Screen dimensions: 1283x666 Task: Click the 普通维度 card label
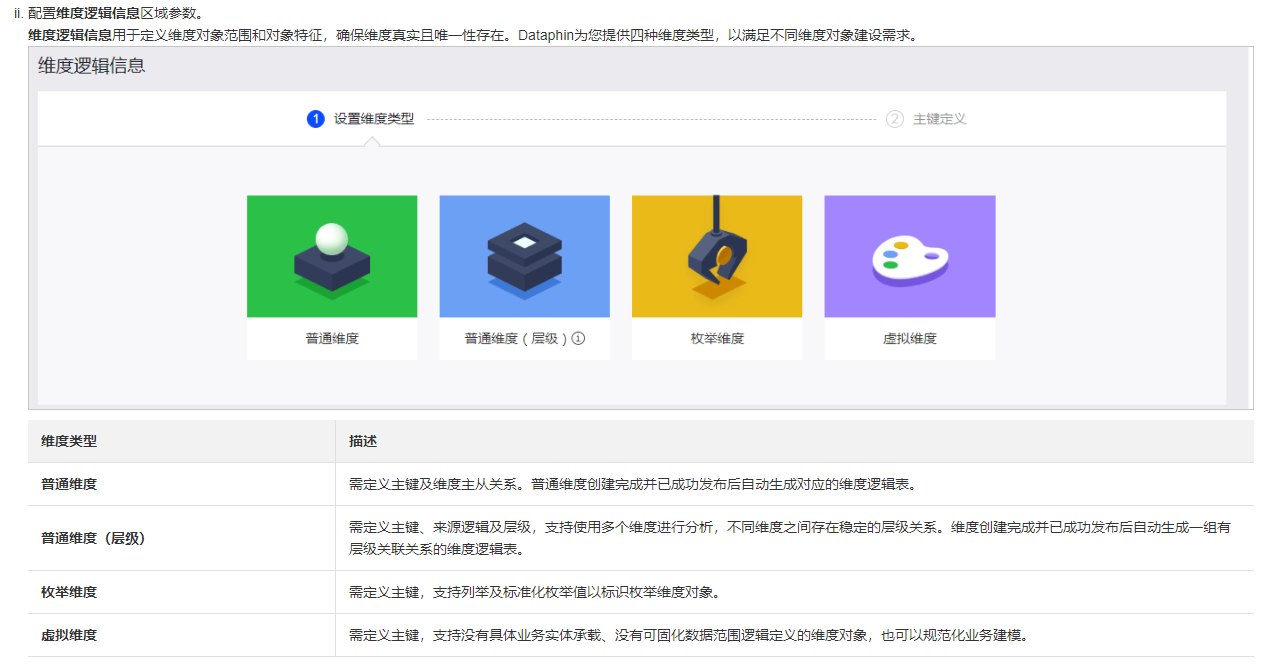tap(332, 339)
